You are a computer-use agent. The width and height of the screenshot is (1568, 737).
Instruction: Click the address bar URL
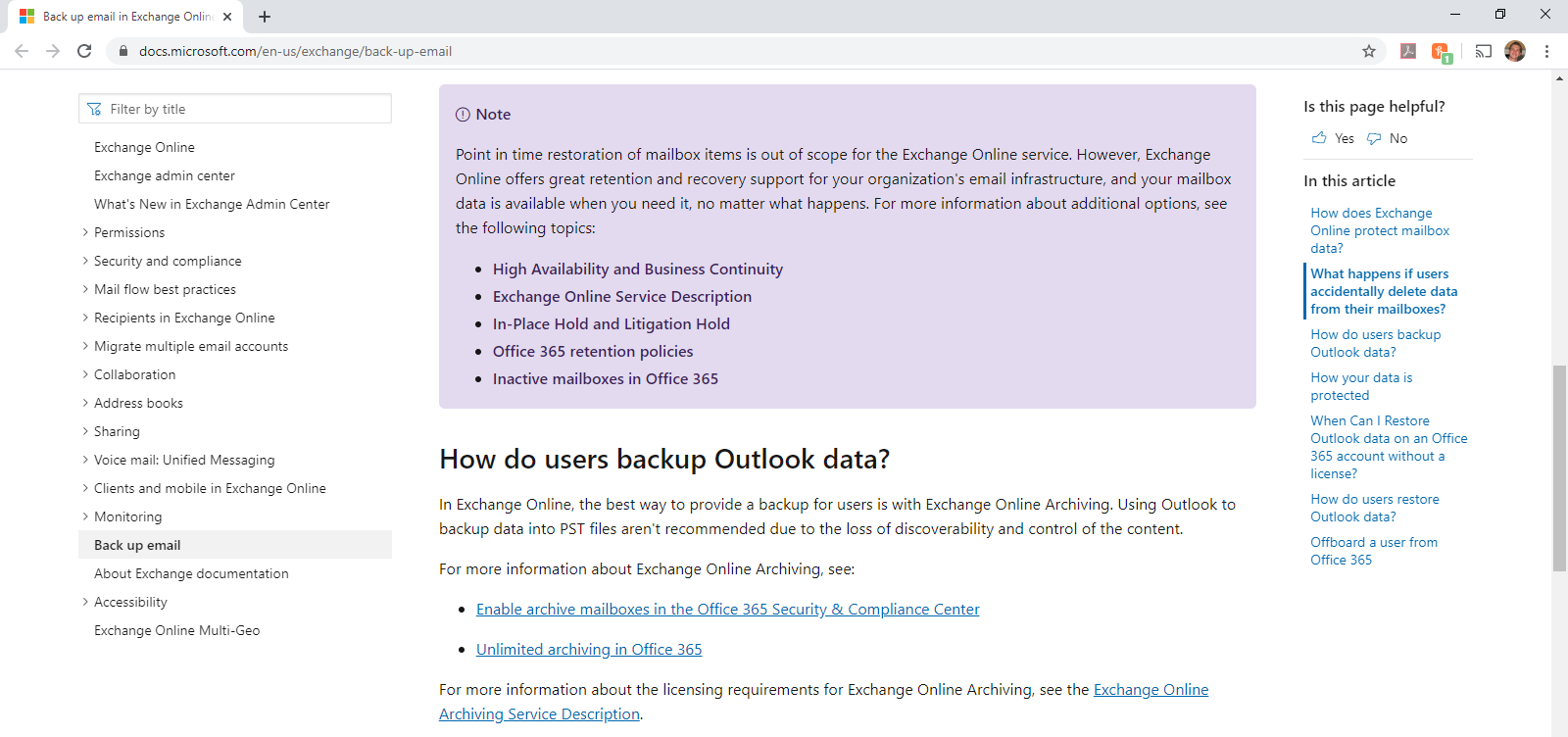[x=295, y=51]
